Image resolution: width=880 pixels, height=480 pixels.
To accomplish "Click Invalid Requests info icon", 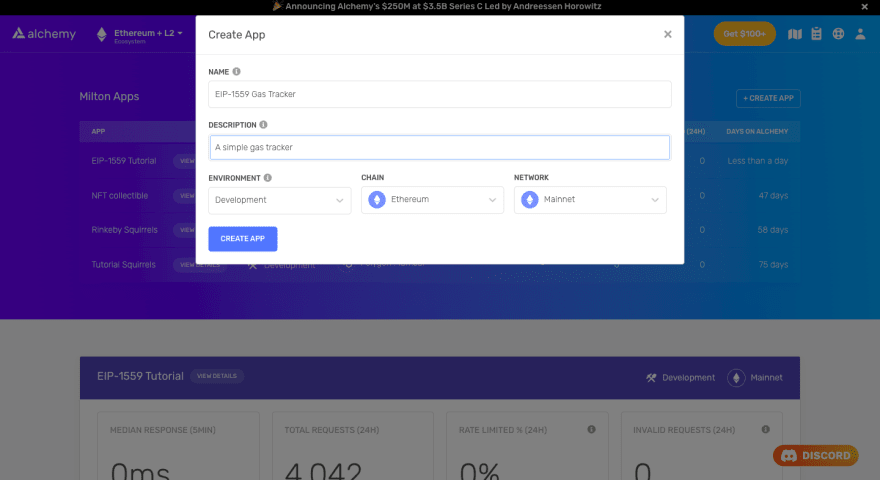I will [766, 429].
